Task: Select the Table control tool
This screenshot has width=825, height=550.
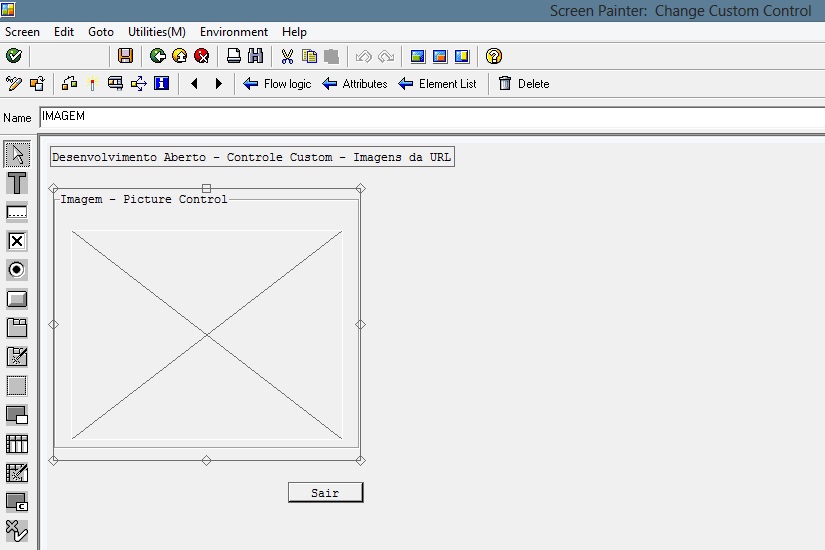Action: click(x=17, y=444)
